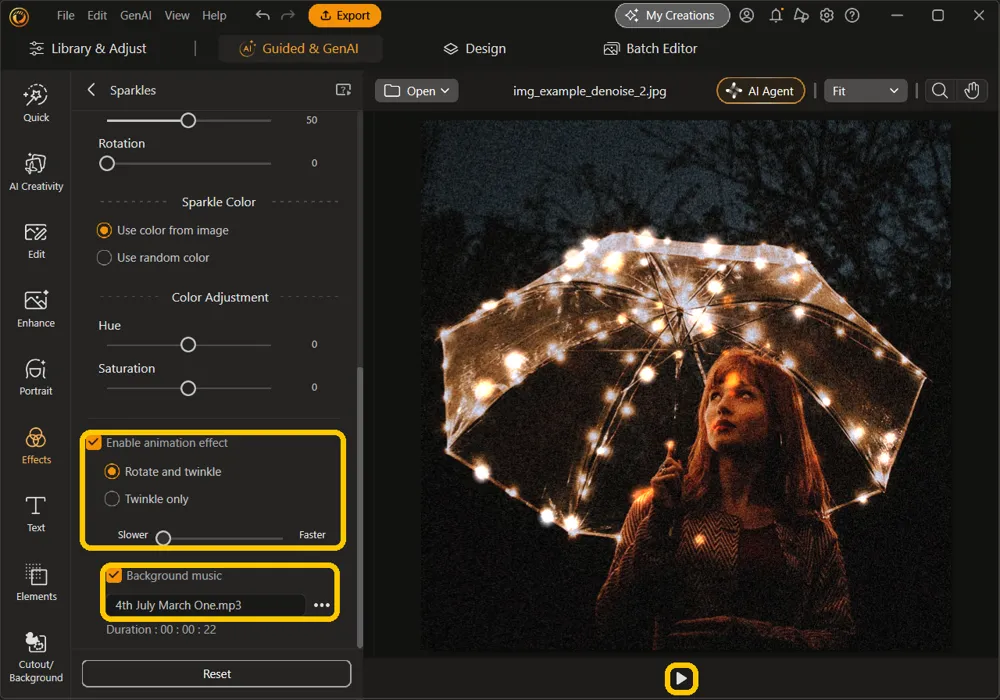Switch to the Design tab

coord(475,48)
